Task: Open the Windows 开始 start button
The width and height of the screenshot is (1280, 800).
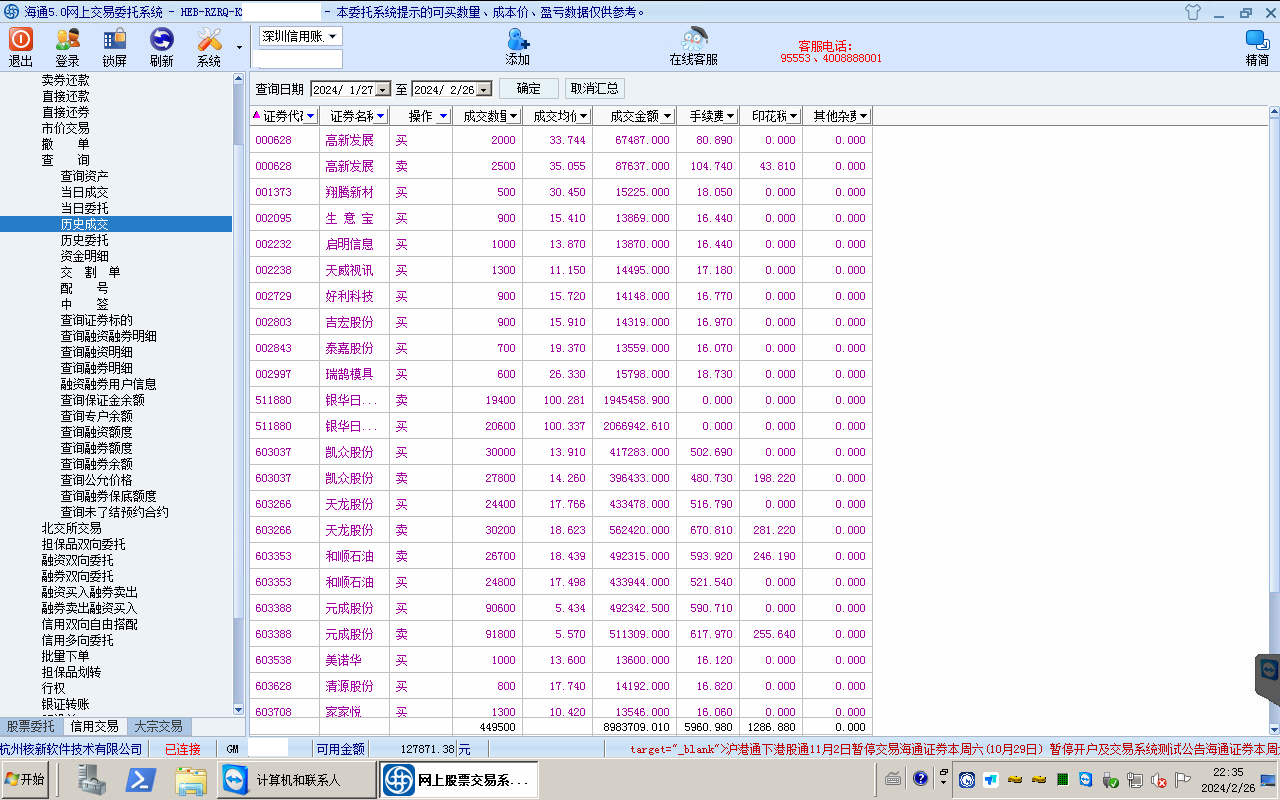Action: pyautogui.click(x=27, y=779)
